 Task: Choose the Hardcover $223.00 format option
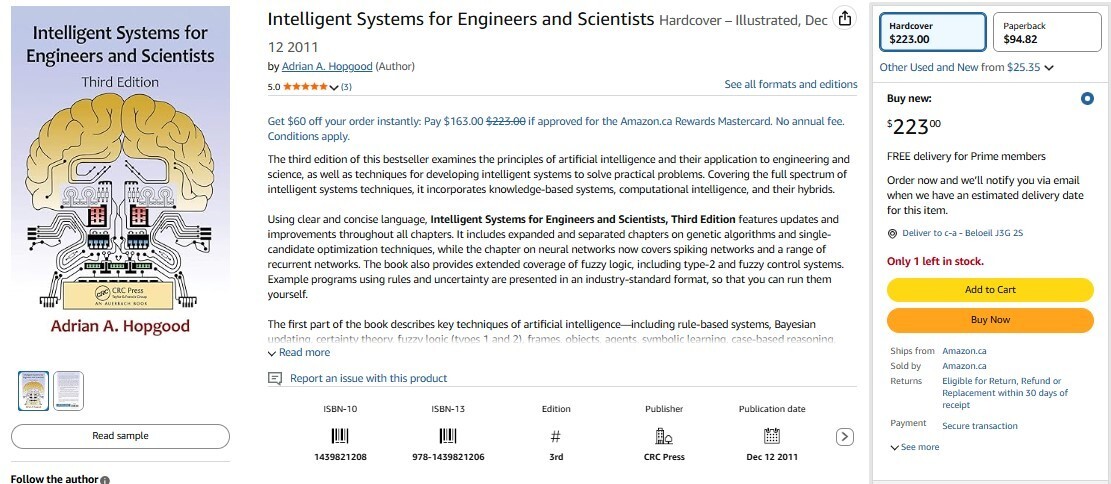point(932,32)
